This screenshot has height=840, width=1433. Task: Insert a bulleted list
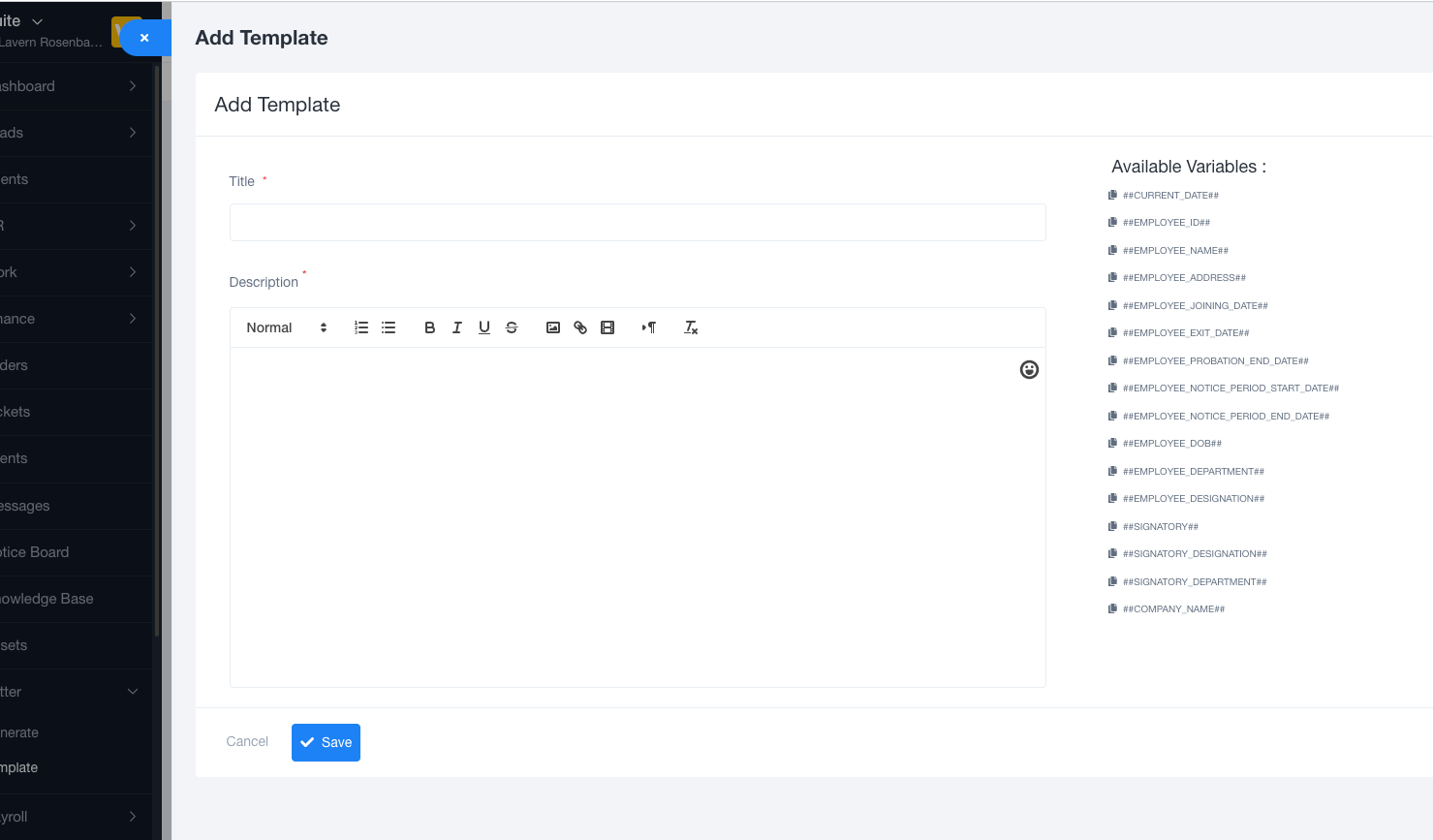click(389, 327)
